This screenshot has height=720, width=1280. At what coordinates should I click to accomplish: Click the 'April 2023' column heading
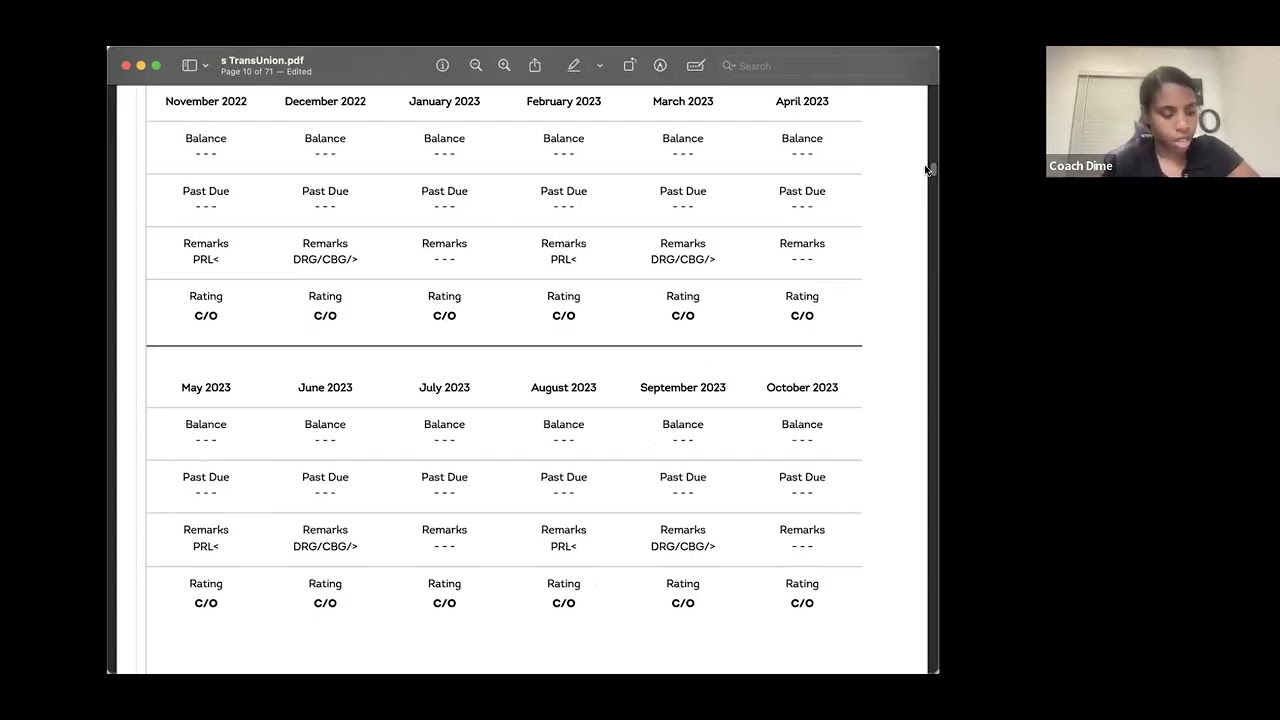pyautogui.click(x=802, y=101)
